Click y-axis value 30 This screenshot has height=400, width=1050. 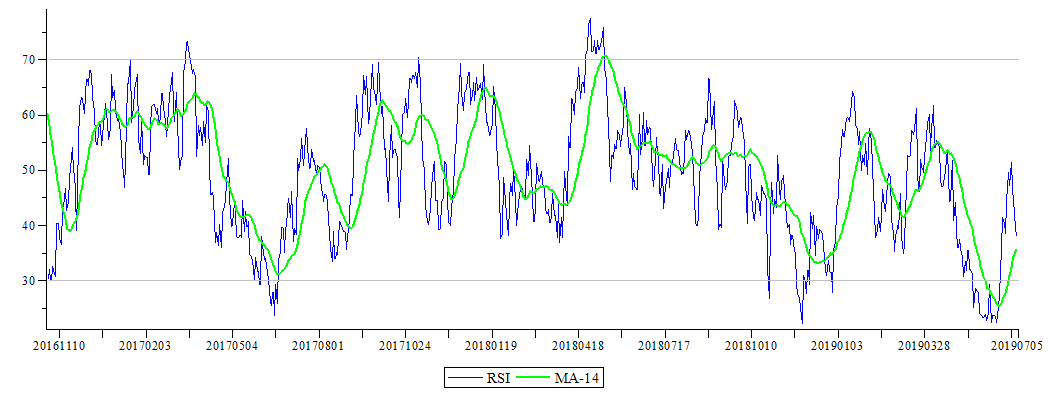point(29,281)
